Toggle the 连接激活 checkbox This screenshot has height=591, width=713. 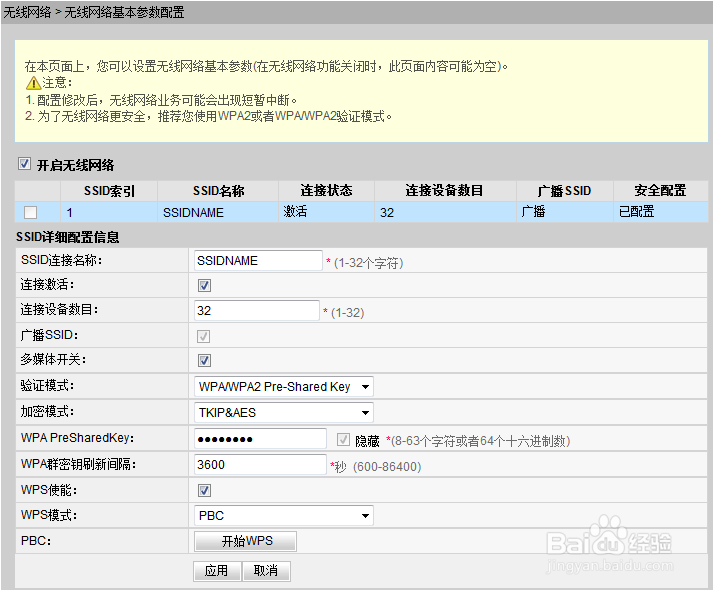pyautogui.click(x=204, y=285)
